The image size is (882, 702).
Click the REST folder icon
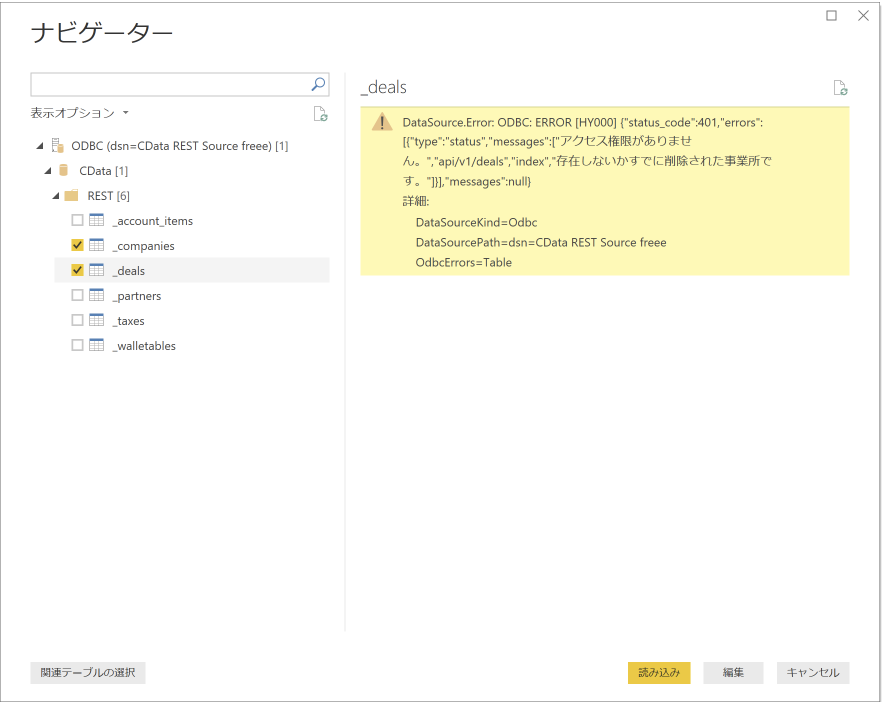(72, 195)
